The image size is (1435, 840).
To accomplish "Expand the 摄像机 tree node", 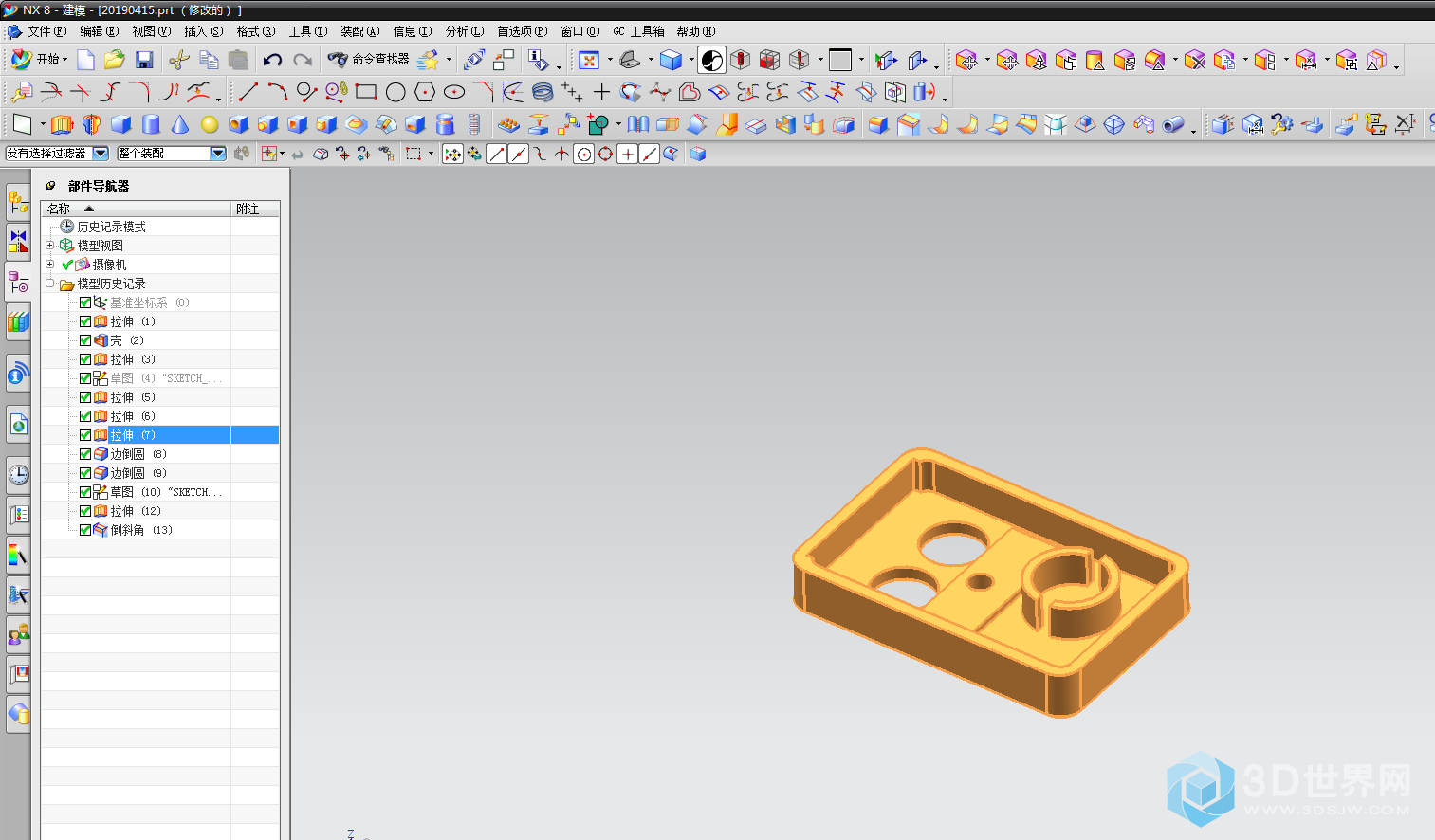I will click(50, 265).
